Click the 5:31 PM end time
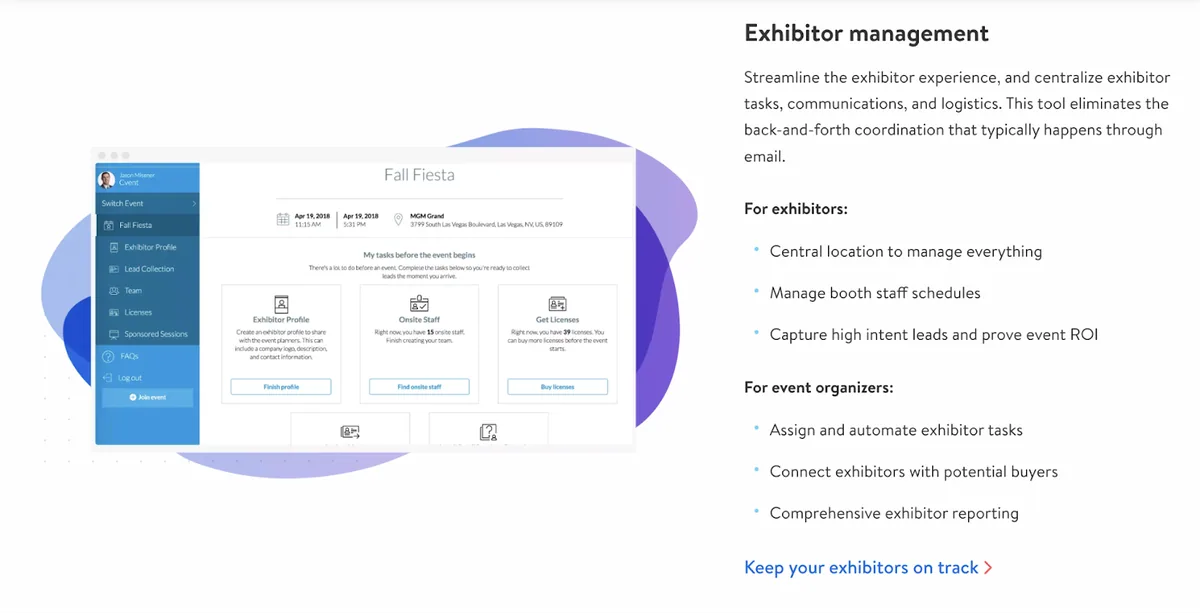Image resolution: width=1200 pixels, height=613 pixels. click(x=355, y=224)
